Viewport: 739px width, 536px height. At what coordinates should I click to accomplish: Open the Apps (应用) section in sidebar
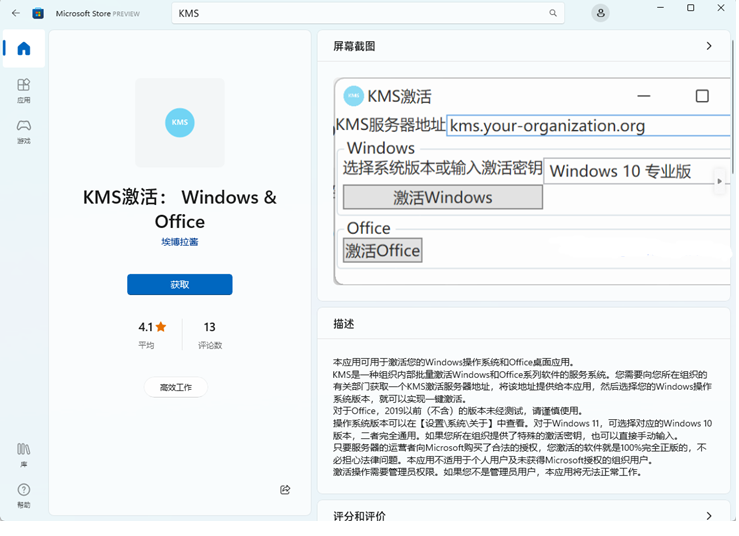click(x=24, y=91)
